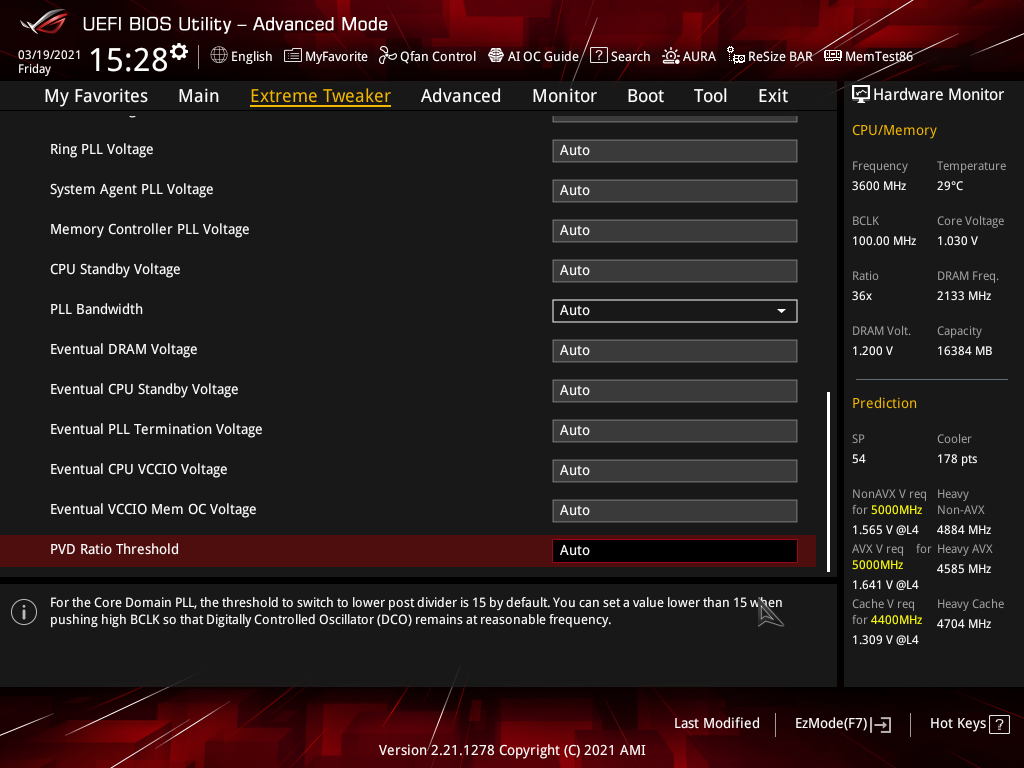The image size is (1024, 768).
Task: Toggle ReSize BAR icon
Action: pyautogui.click(x=736, y=56)
